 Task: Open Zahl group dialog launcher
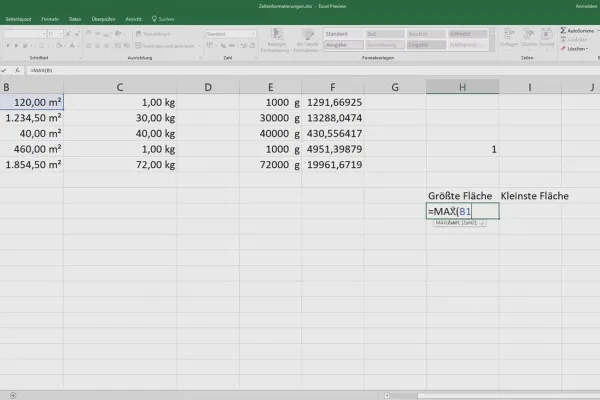click(255, 58)
